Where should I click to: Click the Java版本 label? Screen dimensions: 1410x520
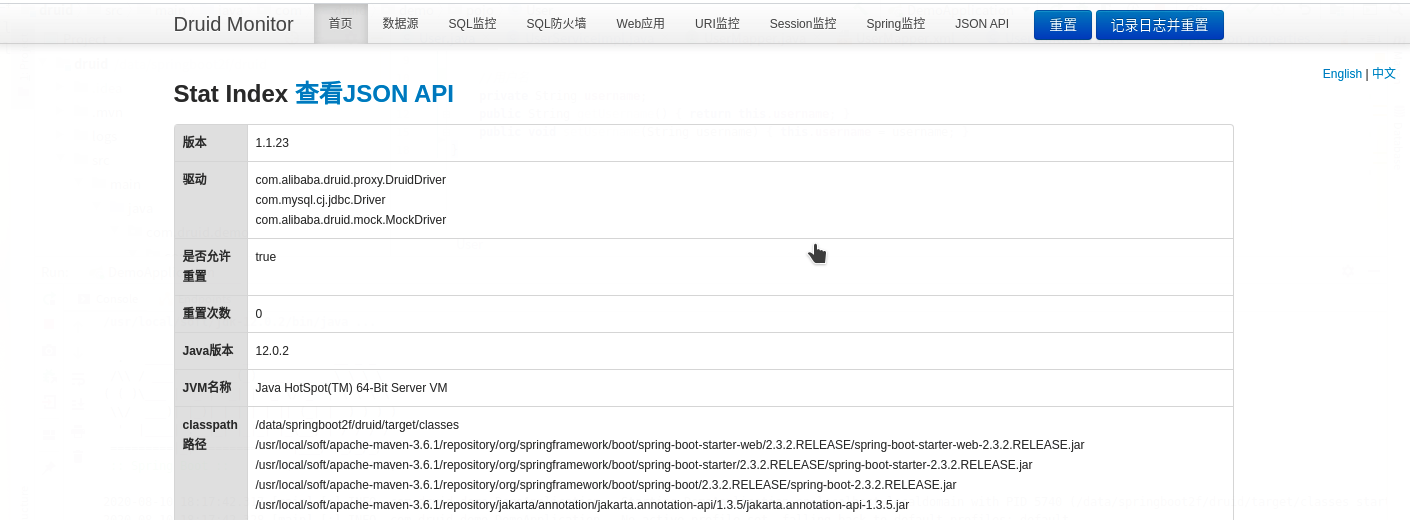click(x=208, y=351)
